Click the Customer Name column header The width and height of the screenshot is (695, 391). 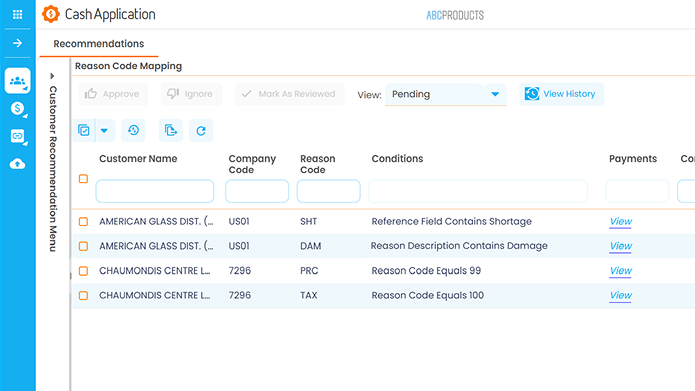click(x=138, y=159)
